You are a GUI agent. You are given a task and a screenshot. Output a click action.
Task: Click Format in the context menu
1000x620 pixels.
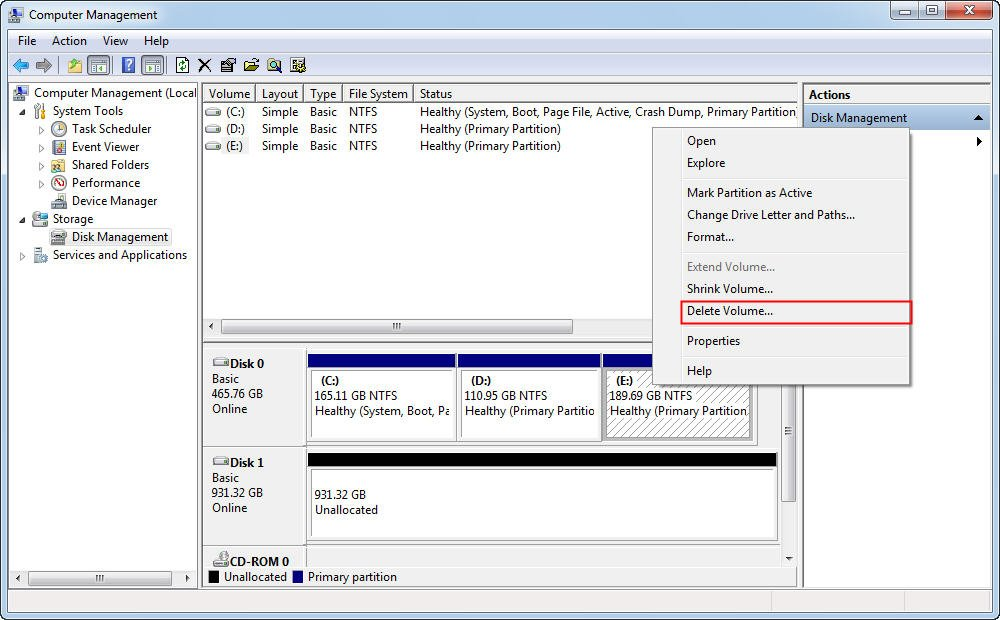click(x=710, y=237)
